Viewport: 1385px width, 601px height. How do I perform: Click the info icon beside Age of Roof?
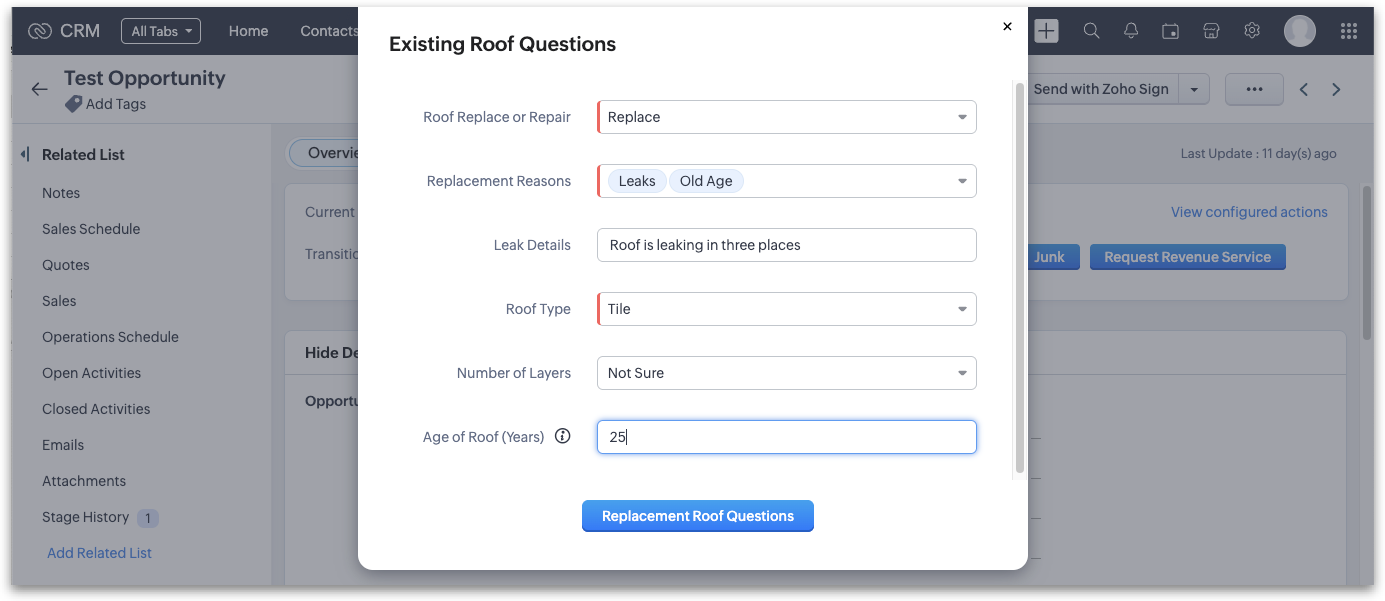point(562,436)
